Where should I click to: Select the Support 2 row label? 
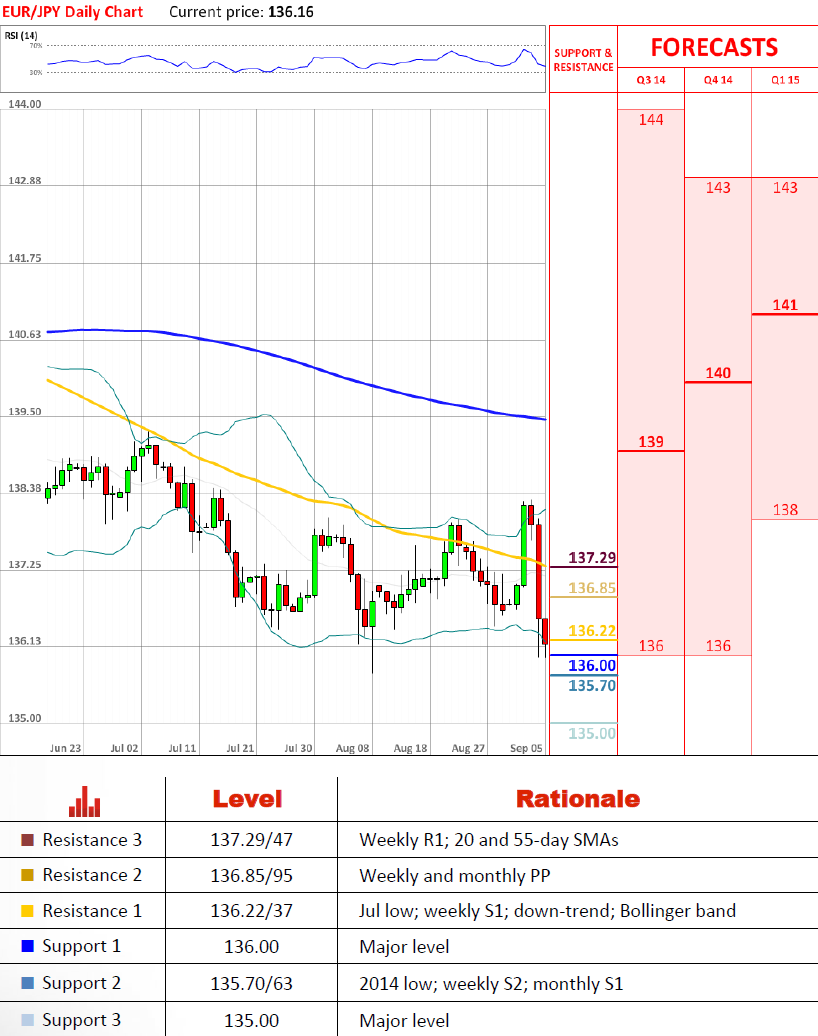pyautogui.click(x=81, y=984)
